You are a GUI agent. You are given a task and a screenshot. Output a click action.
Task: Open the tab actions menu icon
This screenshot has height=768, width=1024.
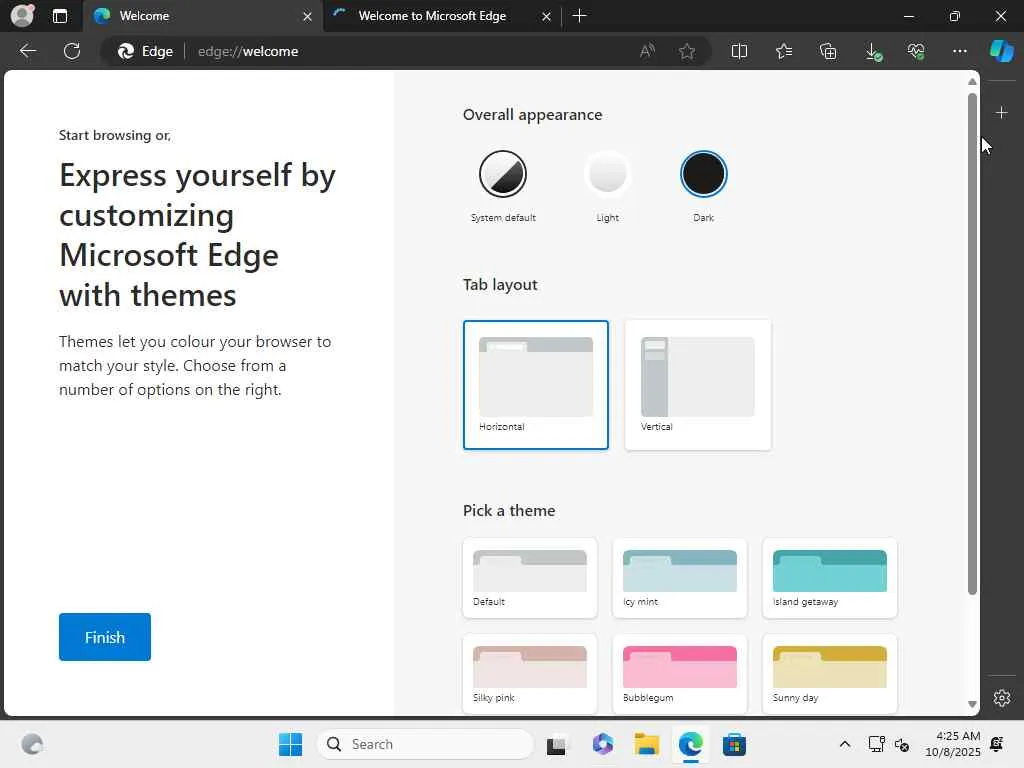tap(59, 16)
